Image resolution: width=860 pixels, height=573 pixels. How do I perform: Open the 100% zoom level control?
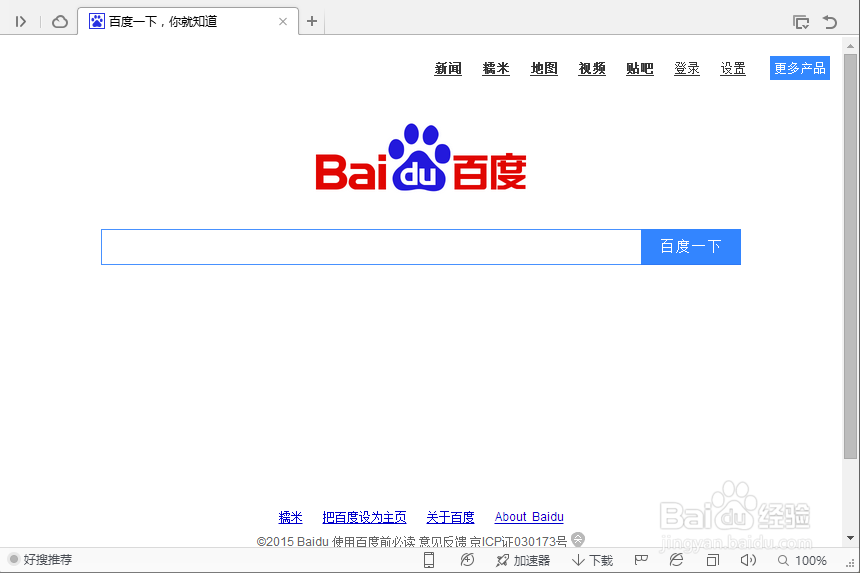click(x=802, y=560)
